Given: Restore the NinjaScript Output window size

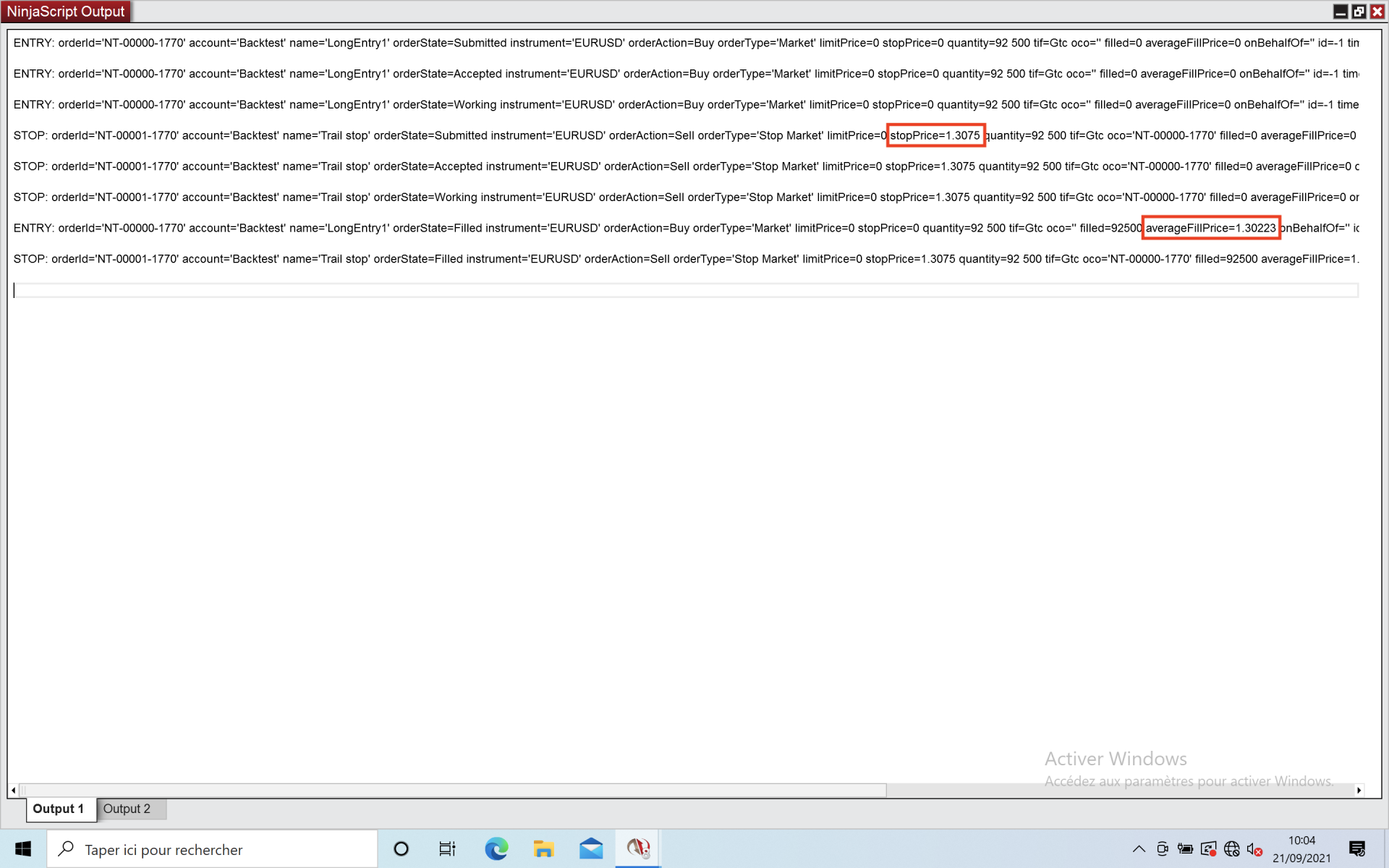Looking at the screenshot, I should (x=1359, y=11).
